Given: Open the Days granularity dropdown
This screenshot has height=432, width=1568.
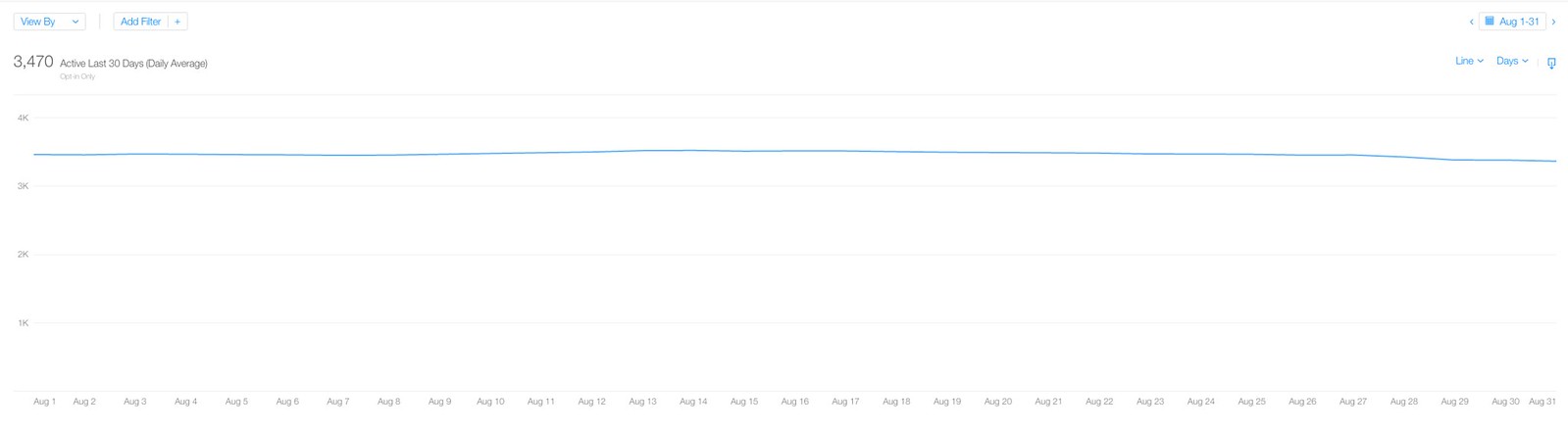Looking at the screenshot, I should click(1512, 61).
